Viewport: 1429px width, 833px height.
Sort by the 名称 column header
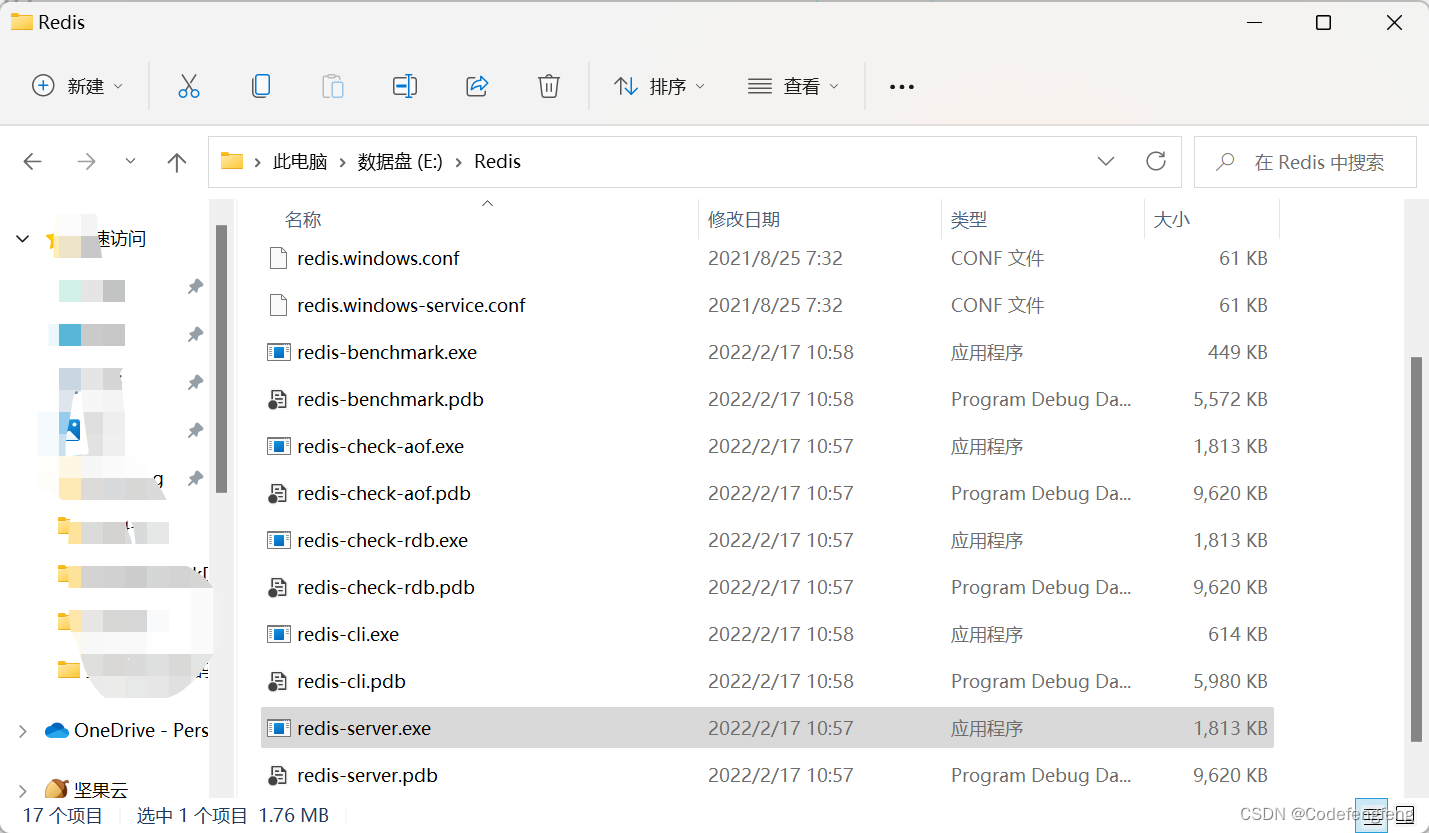(x=303, y=219)
